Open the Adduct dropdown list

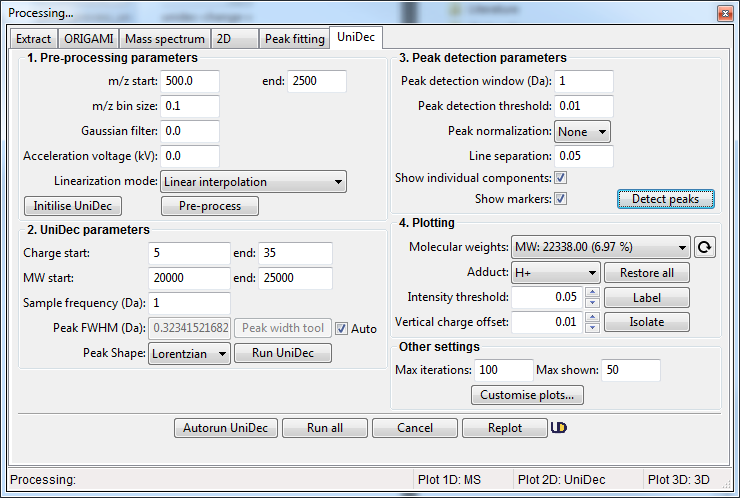553,272
